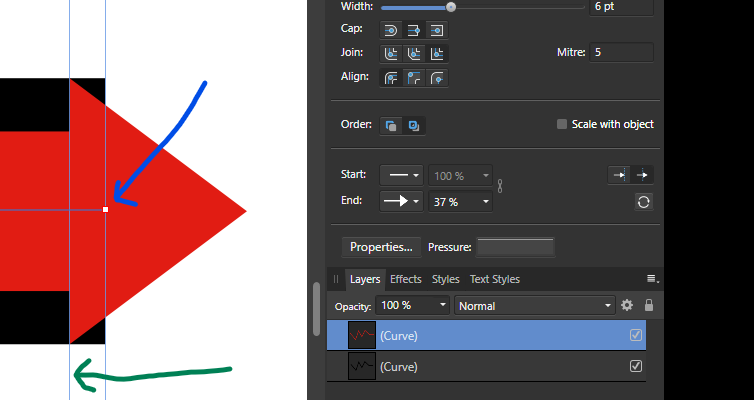Image resolution: width=754 pixels, height=400 pixels.
Task: Hide the black Curve layer
Action: coord(636,366)
